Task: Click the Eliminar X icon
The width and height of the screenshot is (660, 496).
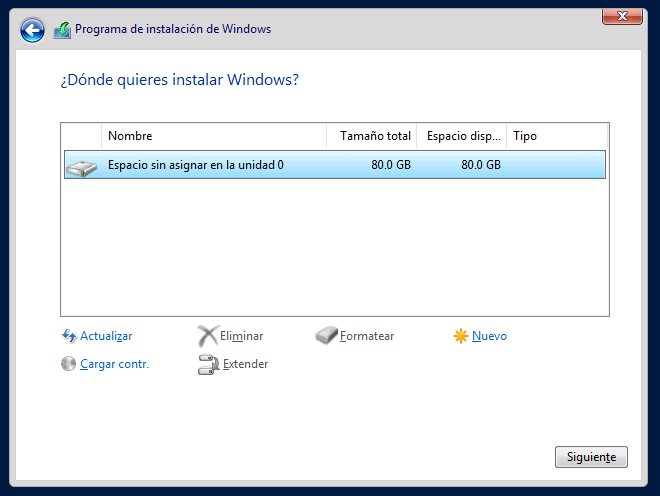Action: point(208,336)
